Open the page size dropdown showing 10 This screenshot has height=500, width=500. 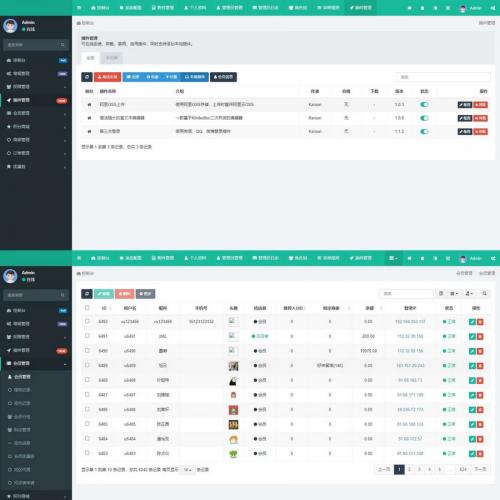click(187, 470)
